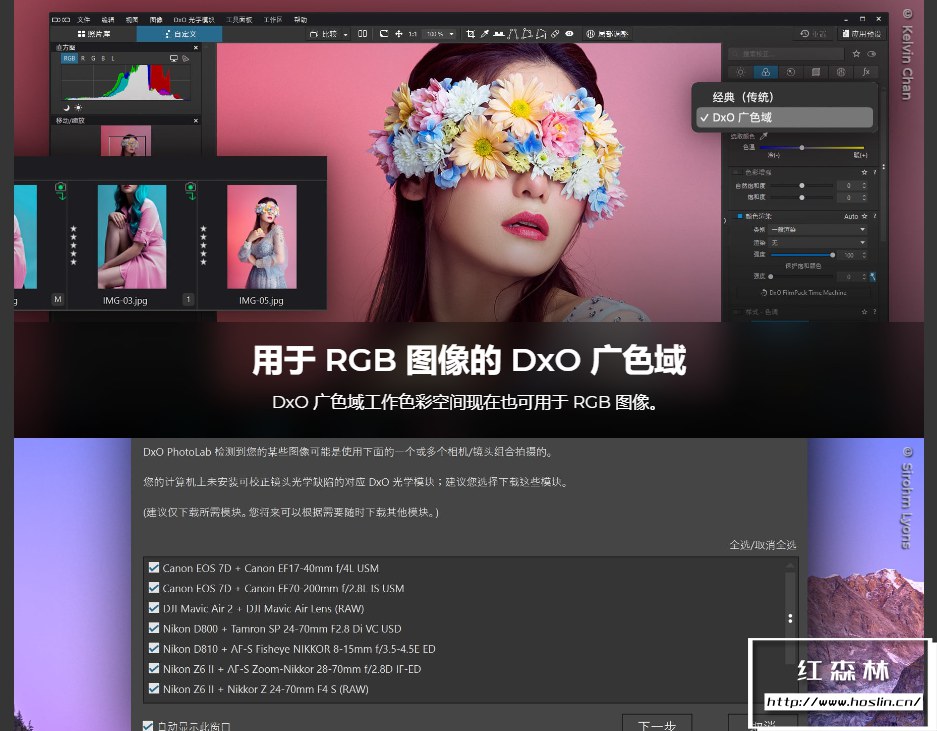The image size is (937, 731).
Task: Pick the white balance eyedropper tool
Action: (485, 34)
